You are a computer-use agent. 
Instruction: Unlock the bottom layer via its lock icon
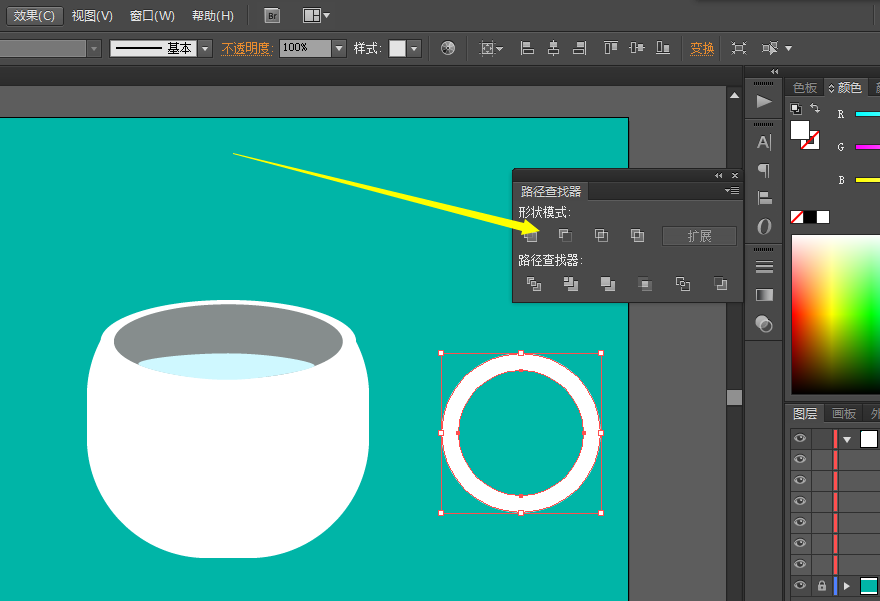point(822,586)
